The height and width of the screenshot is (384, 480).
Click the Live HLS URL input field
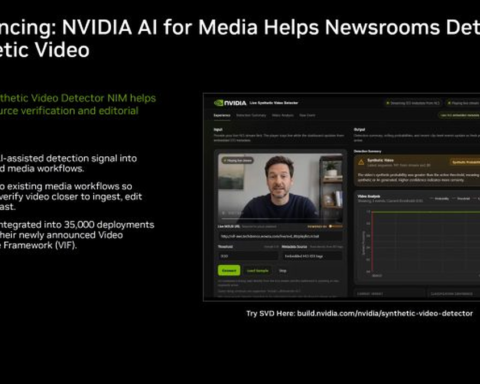click(280, 236)
